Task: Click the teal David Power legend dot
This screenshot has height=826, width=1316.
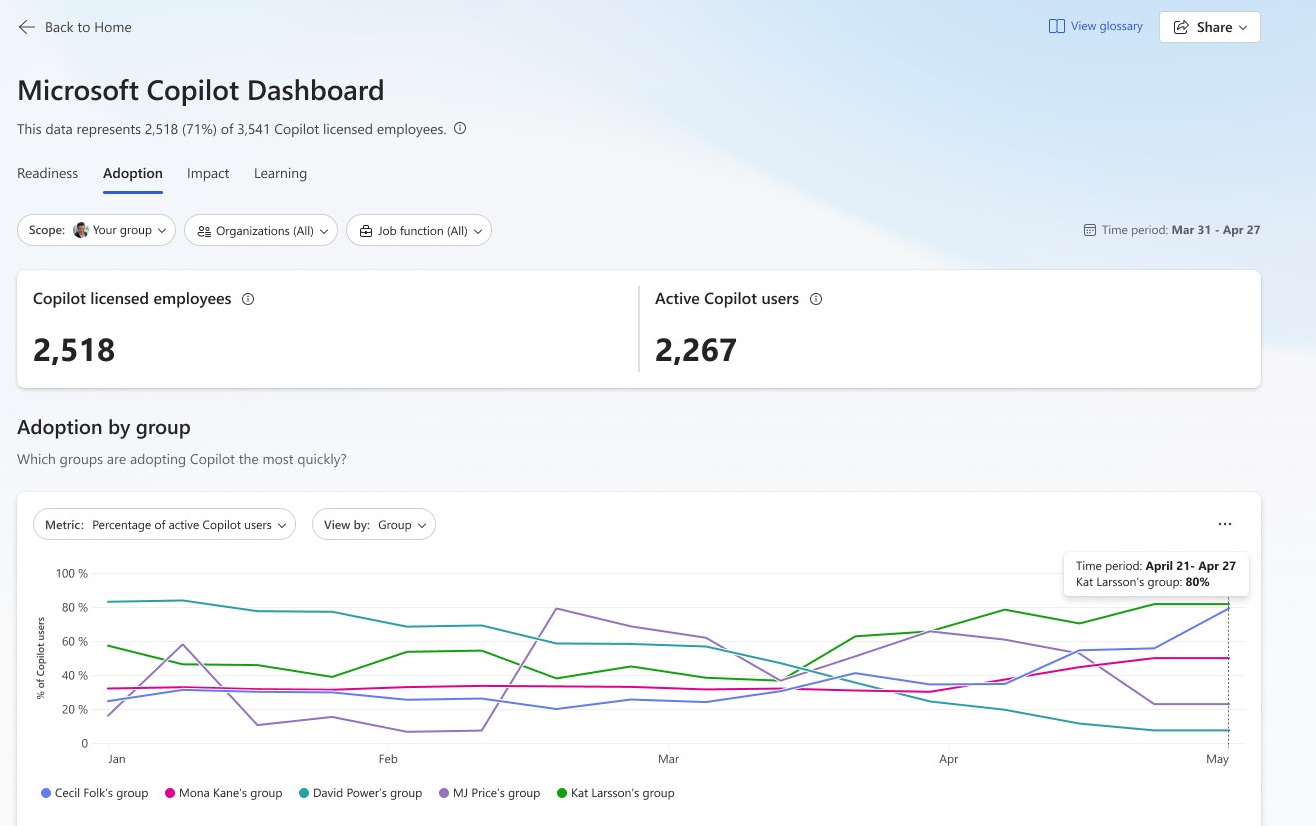Action: [304, 793]
